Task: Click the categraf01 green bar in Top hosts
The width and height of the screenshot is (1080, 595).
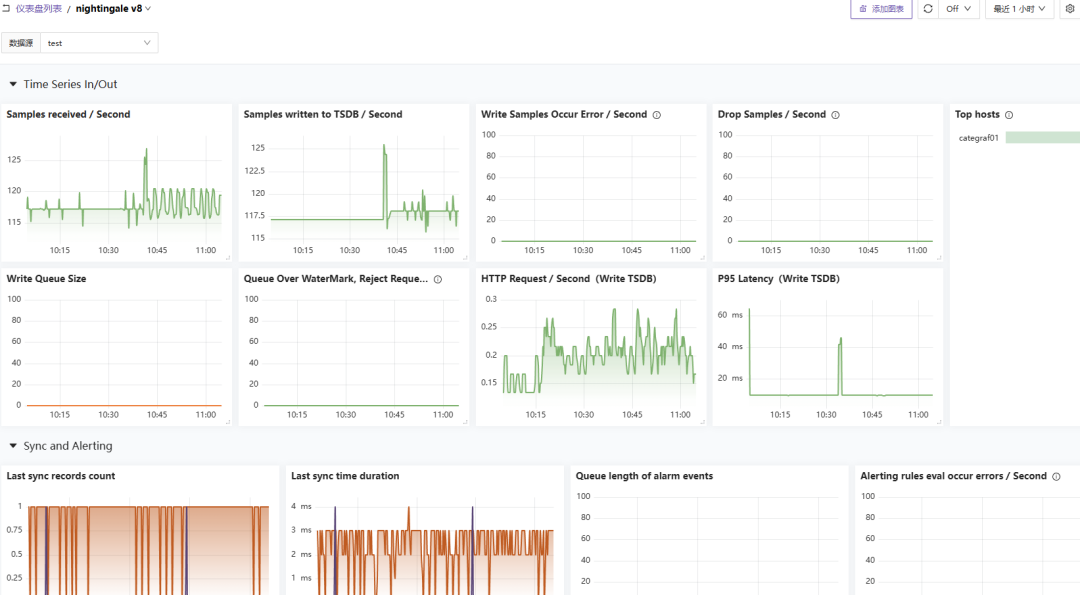Action: [1042, 138]
